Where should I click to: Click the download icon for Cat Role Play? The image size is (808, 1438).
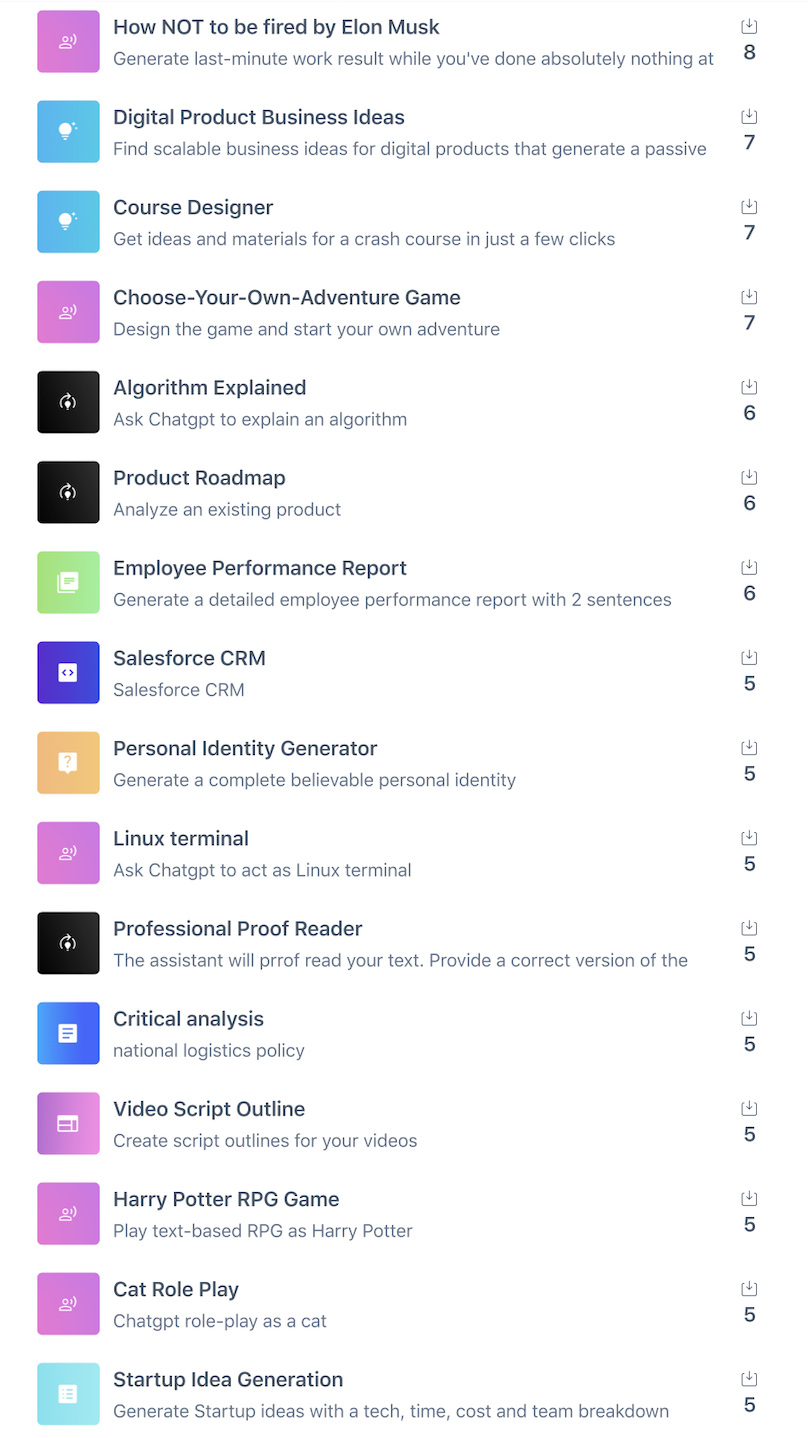[749, 1289]
